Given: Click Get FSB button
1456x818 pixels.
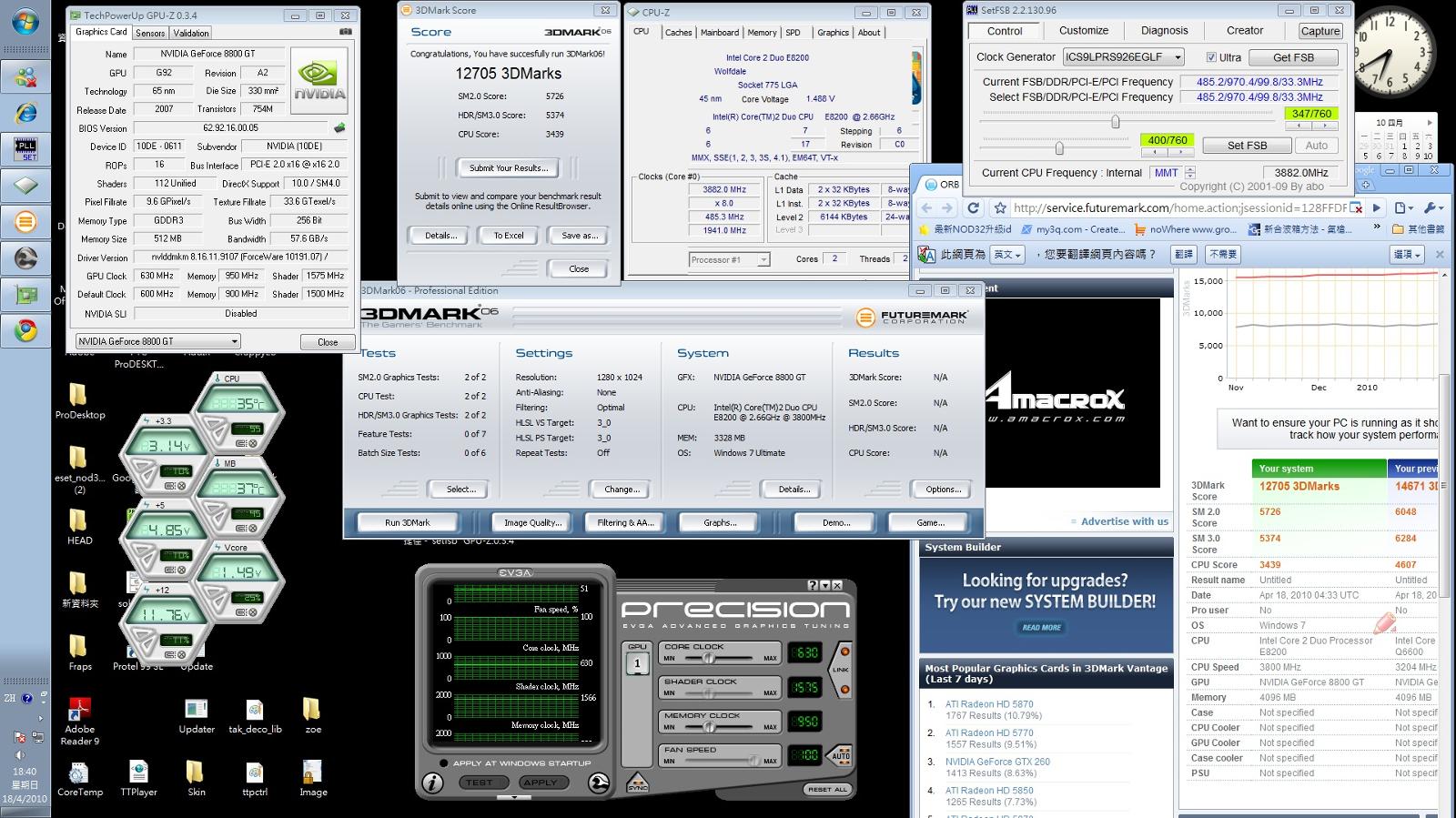Looking at the screenshot, I should coord(1293,57).
